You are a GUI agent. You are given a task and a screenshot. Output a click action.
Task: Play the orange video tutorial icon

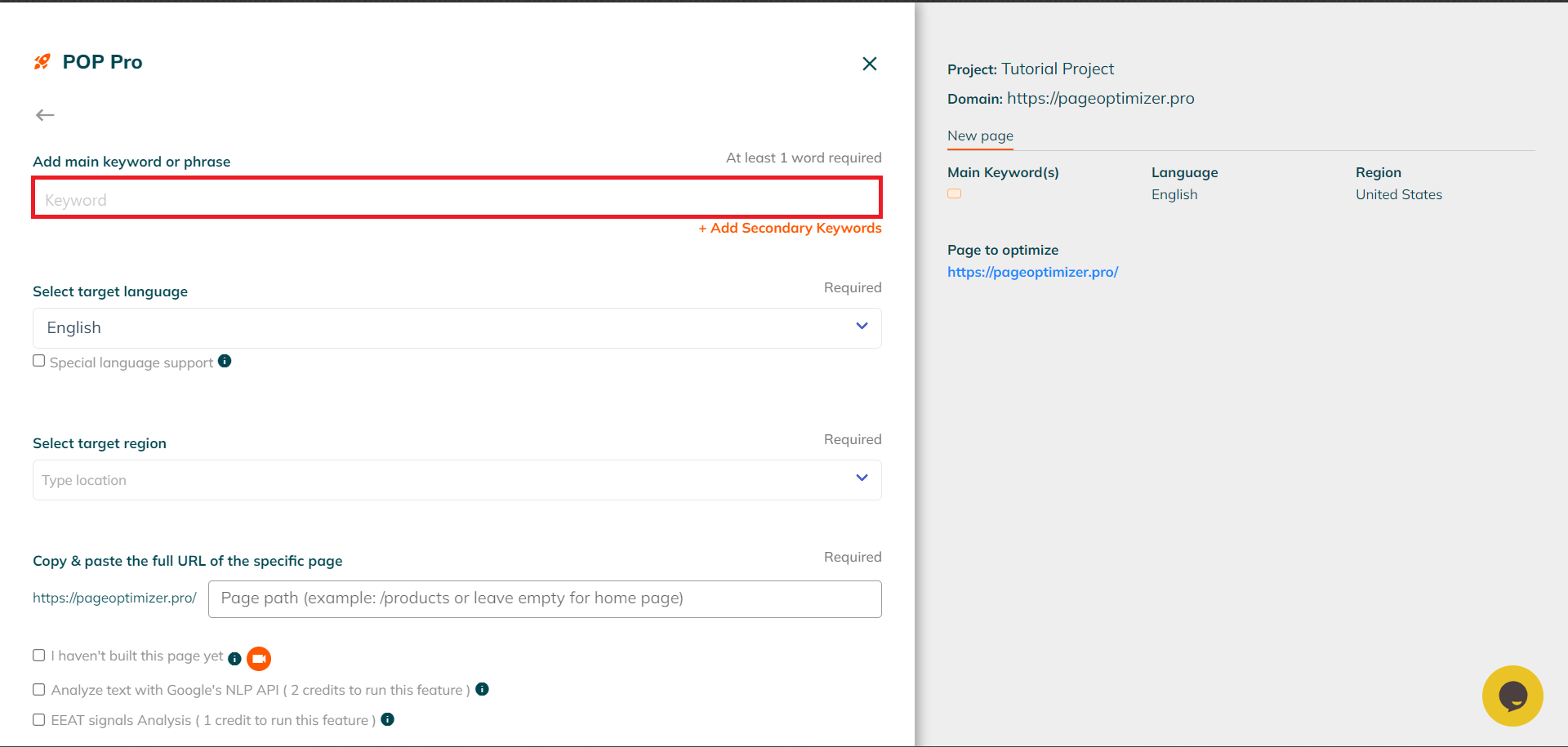[259, 658]
